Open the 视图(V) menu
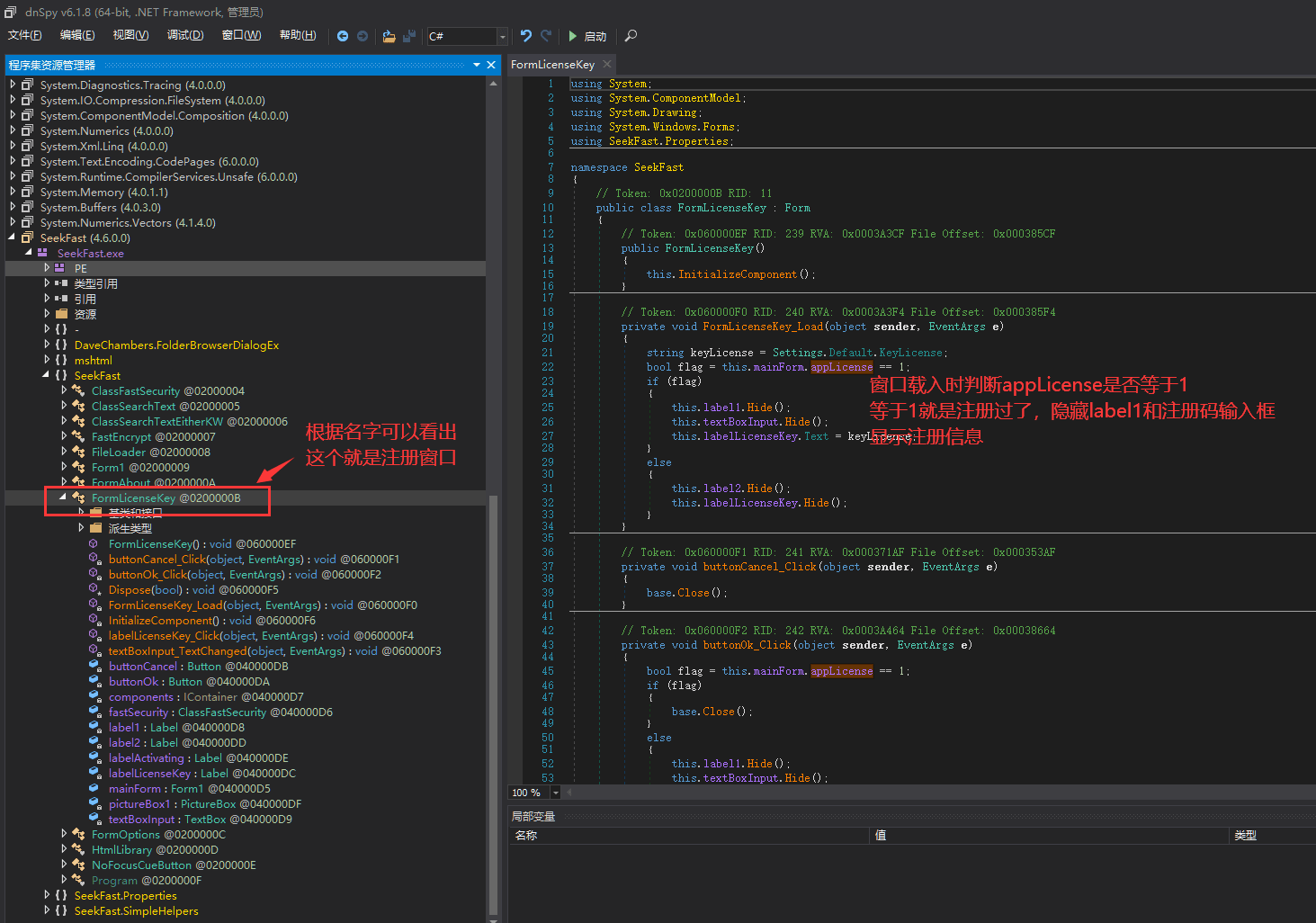Viewport: 1316px width, 923px height. (130, 35)
